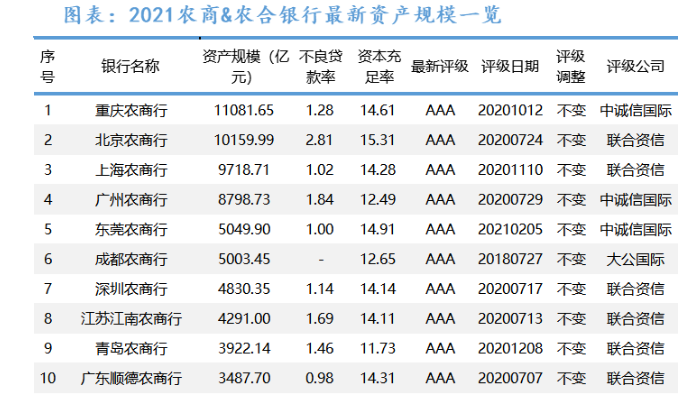Viewport: 698px width, 397px height.
Task: Click rating date 20201208
Action: (510, 348)
